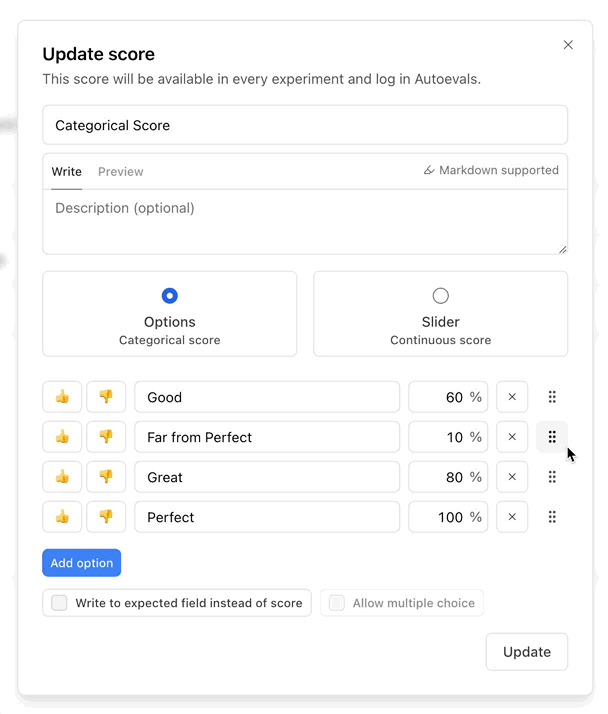Viewport: 608px width, 714px height.
Task: Edit the 100 percent value field
Action: point(442,517)
